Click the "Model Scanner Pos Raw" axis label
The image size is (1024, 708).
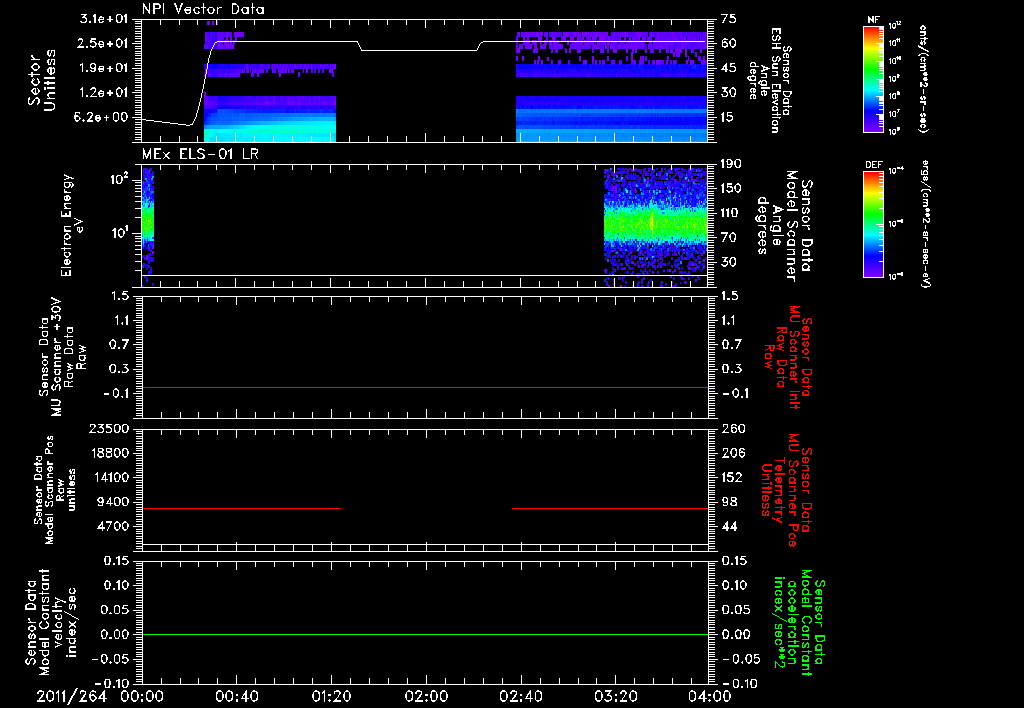tap(54, 491)
